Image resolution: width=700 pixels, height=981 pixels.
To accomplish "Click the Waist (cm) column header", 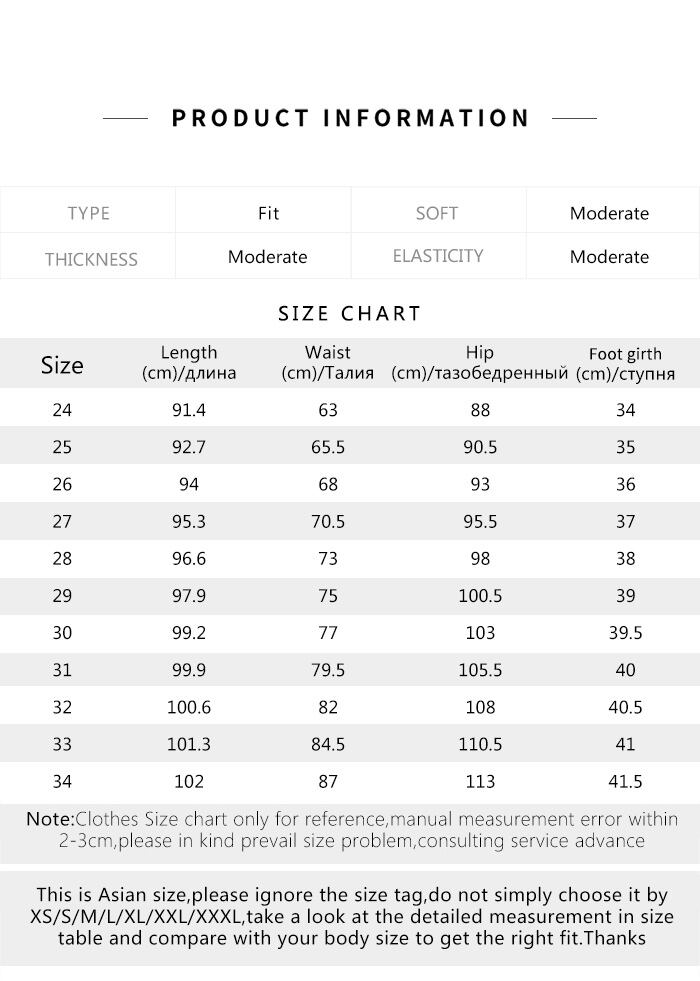I will (328, 363).
